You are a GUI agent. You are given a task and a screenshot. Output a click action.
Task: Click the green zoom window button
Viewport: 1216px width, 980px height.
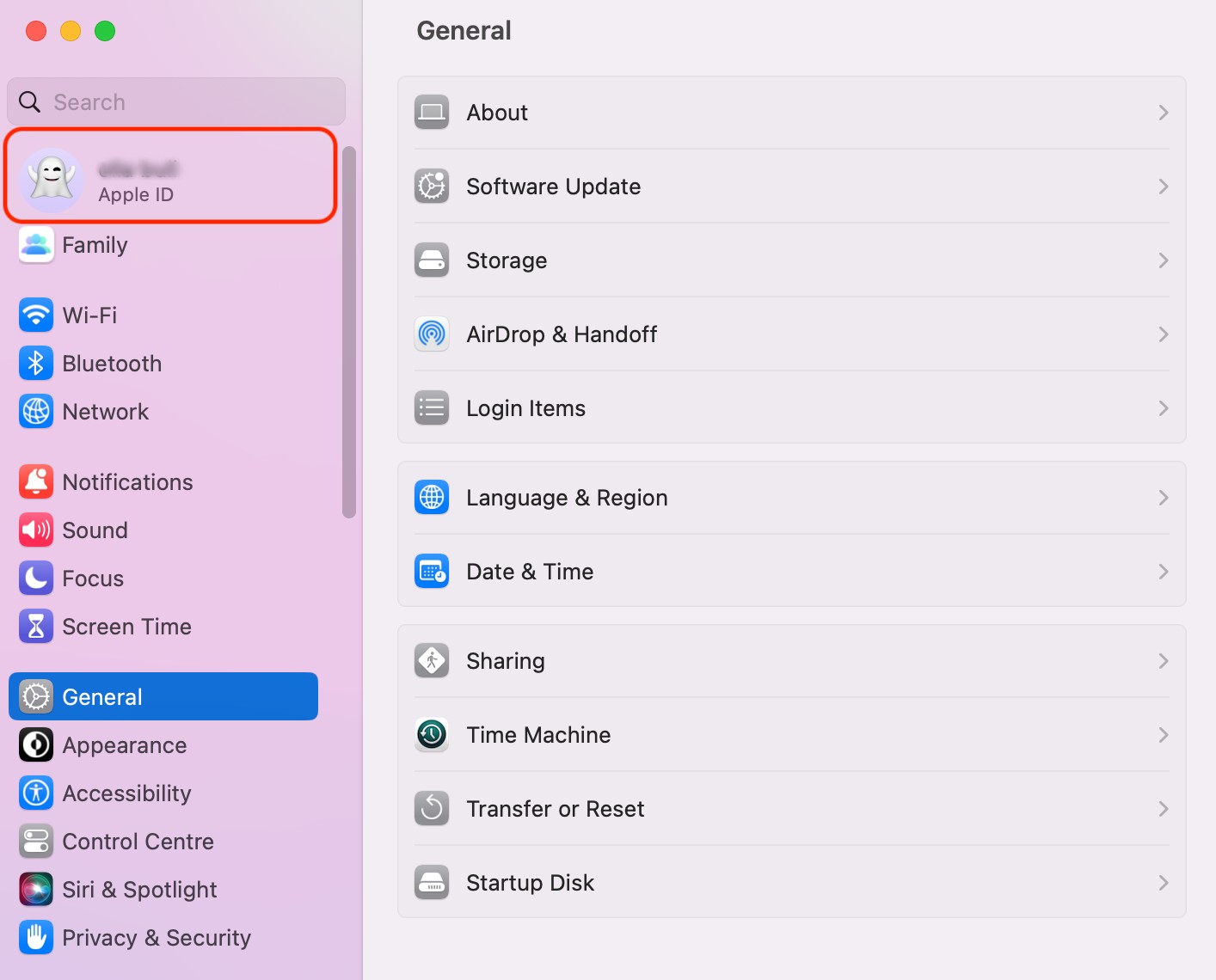tap(105, 31)
